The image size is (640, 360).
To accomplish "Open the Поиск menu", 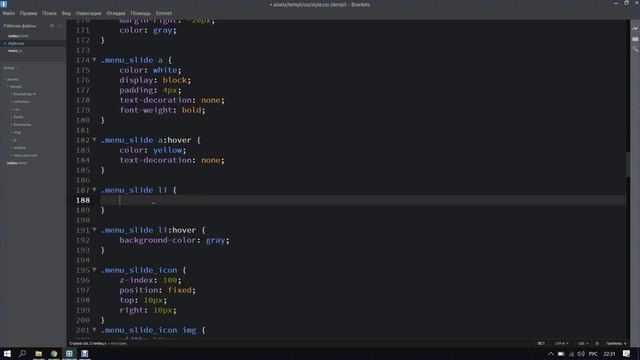I will (x=49, y=13).
